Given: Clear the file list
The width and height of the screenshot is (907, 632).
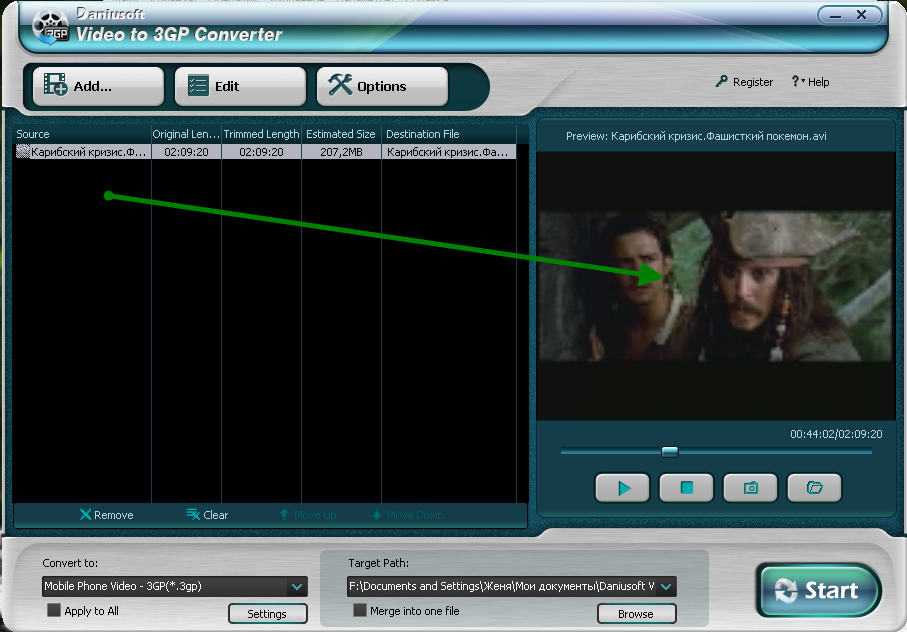Looking at the screenshot, I should [x=207, y=515].
